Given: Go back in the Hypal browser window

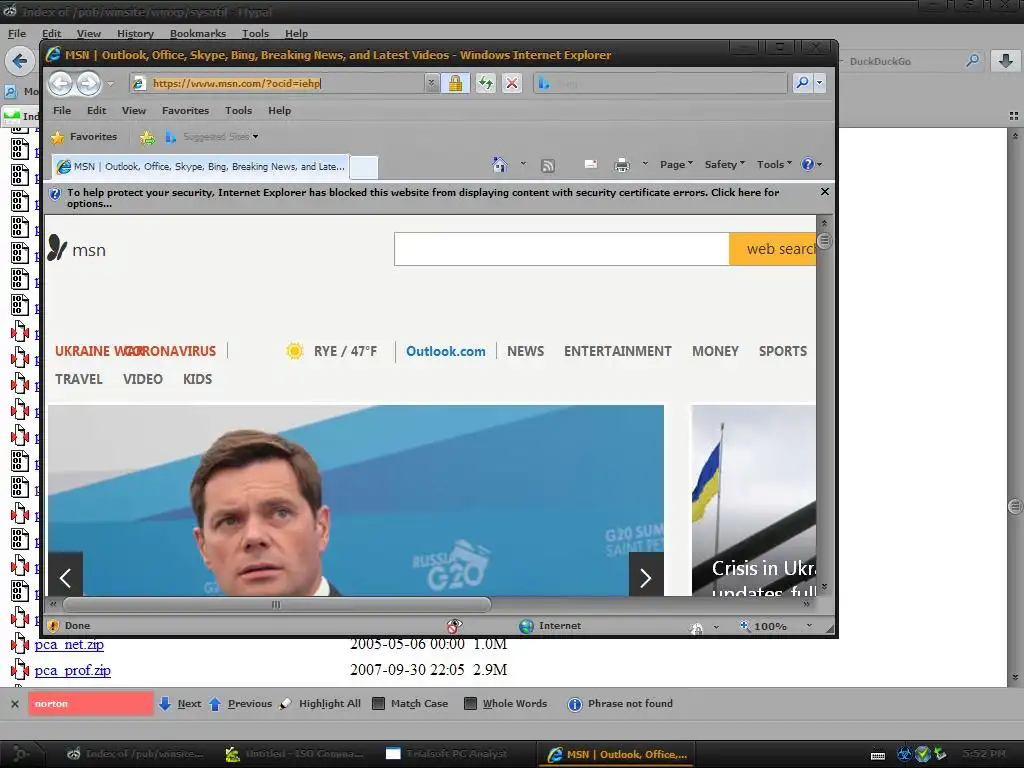Looking at the screenshot, I should 20,61.
